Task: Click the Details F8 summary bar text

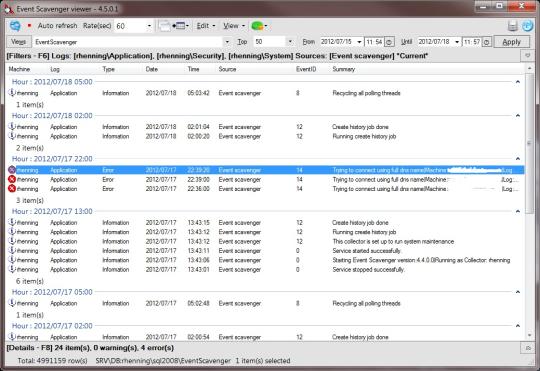Action: [90, 348]
